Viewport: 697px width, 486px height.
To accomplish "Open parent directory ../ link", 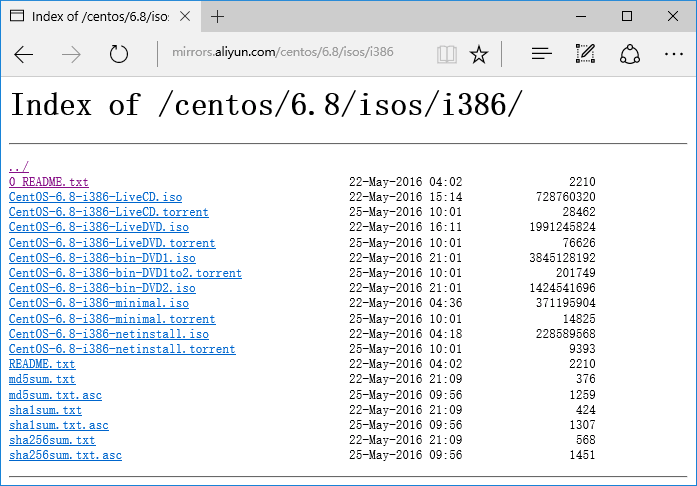I will [x=19, y=167].
